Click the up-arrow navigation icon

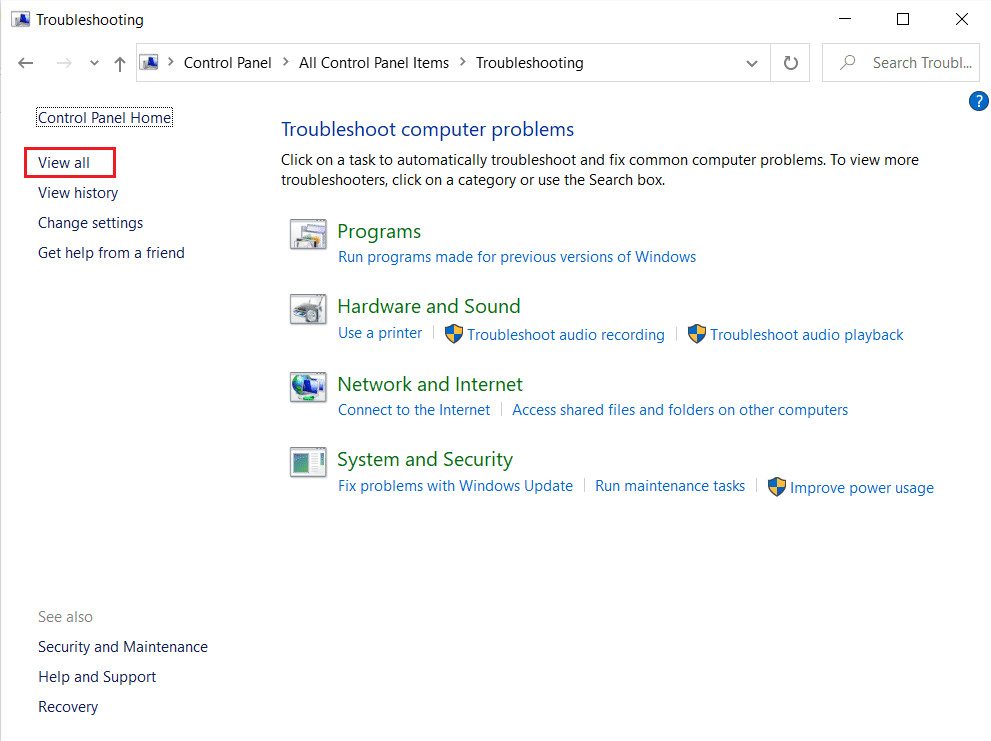pos(119,62)
